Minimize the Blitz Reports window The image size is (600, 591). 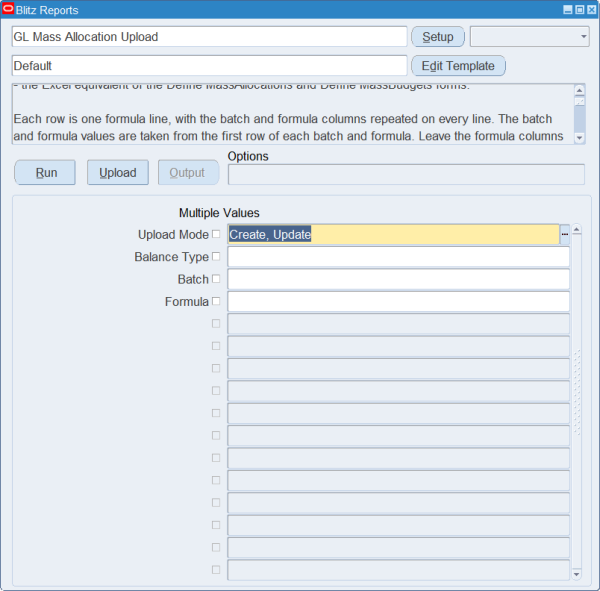568,10
